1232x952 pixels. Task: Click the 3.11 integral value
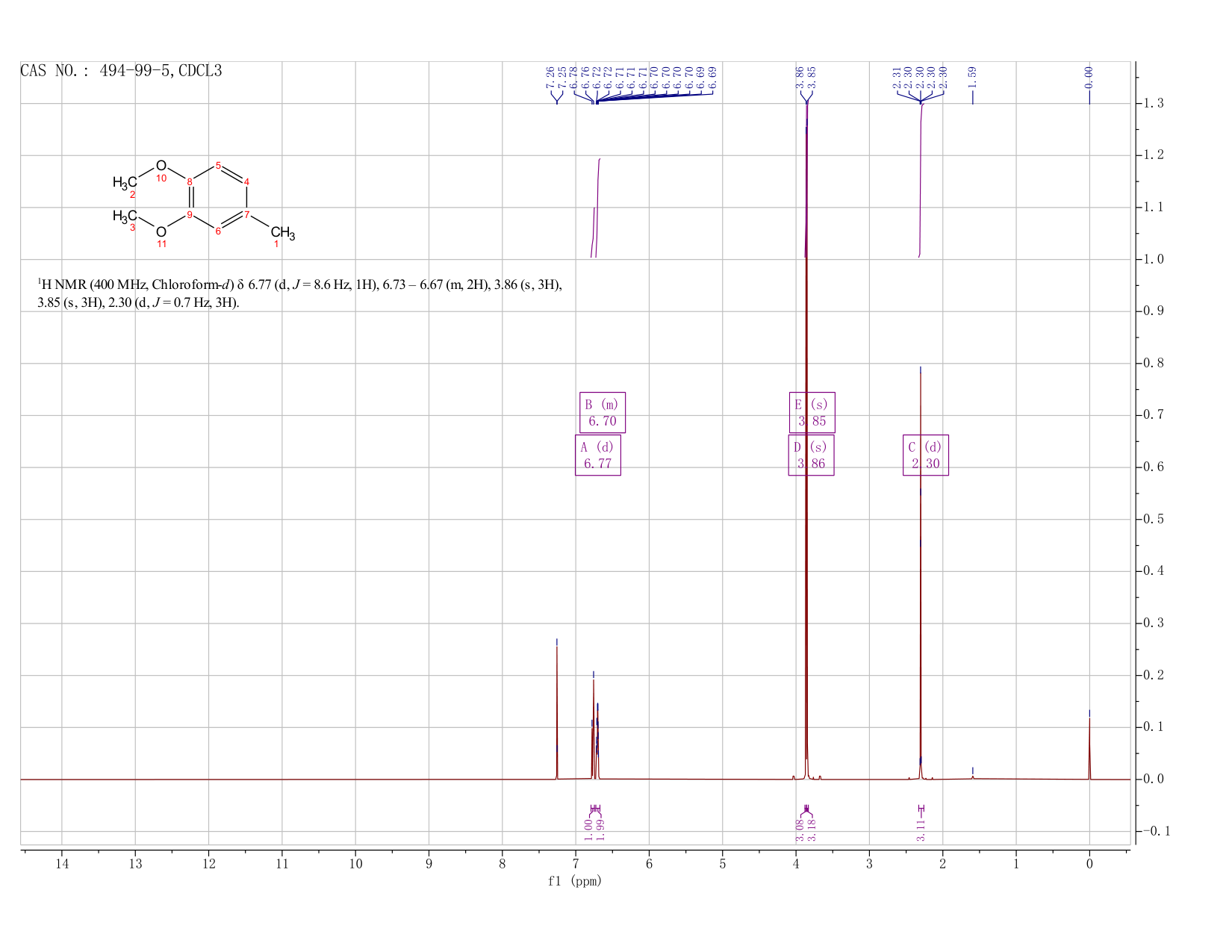click(x=921, y=830)
